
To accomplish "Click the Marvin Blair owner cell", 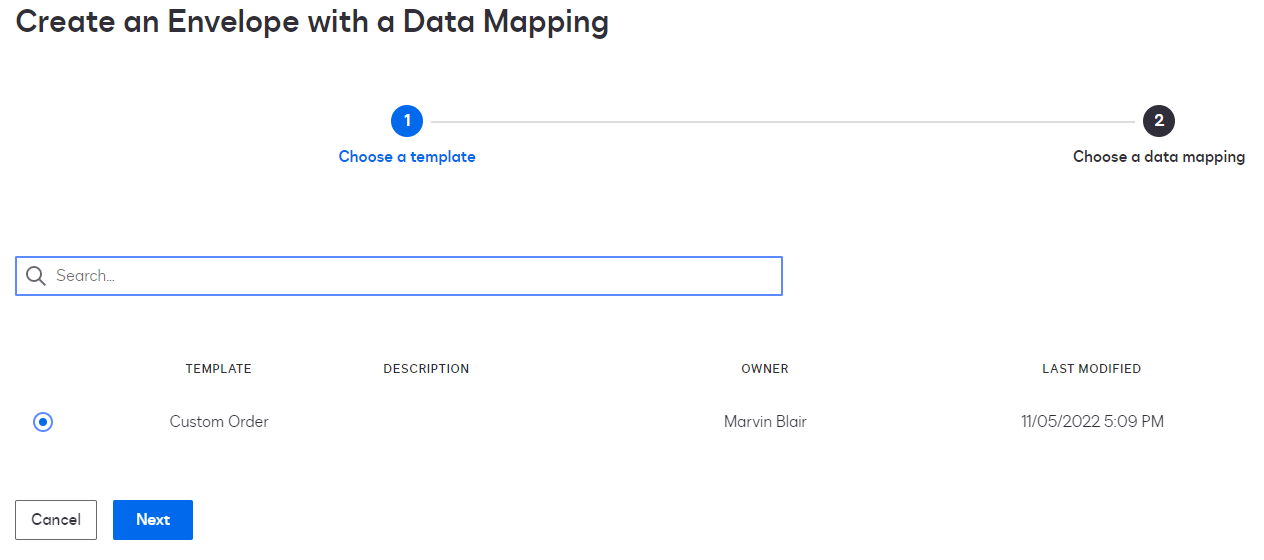I will 765,422.
